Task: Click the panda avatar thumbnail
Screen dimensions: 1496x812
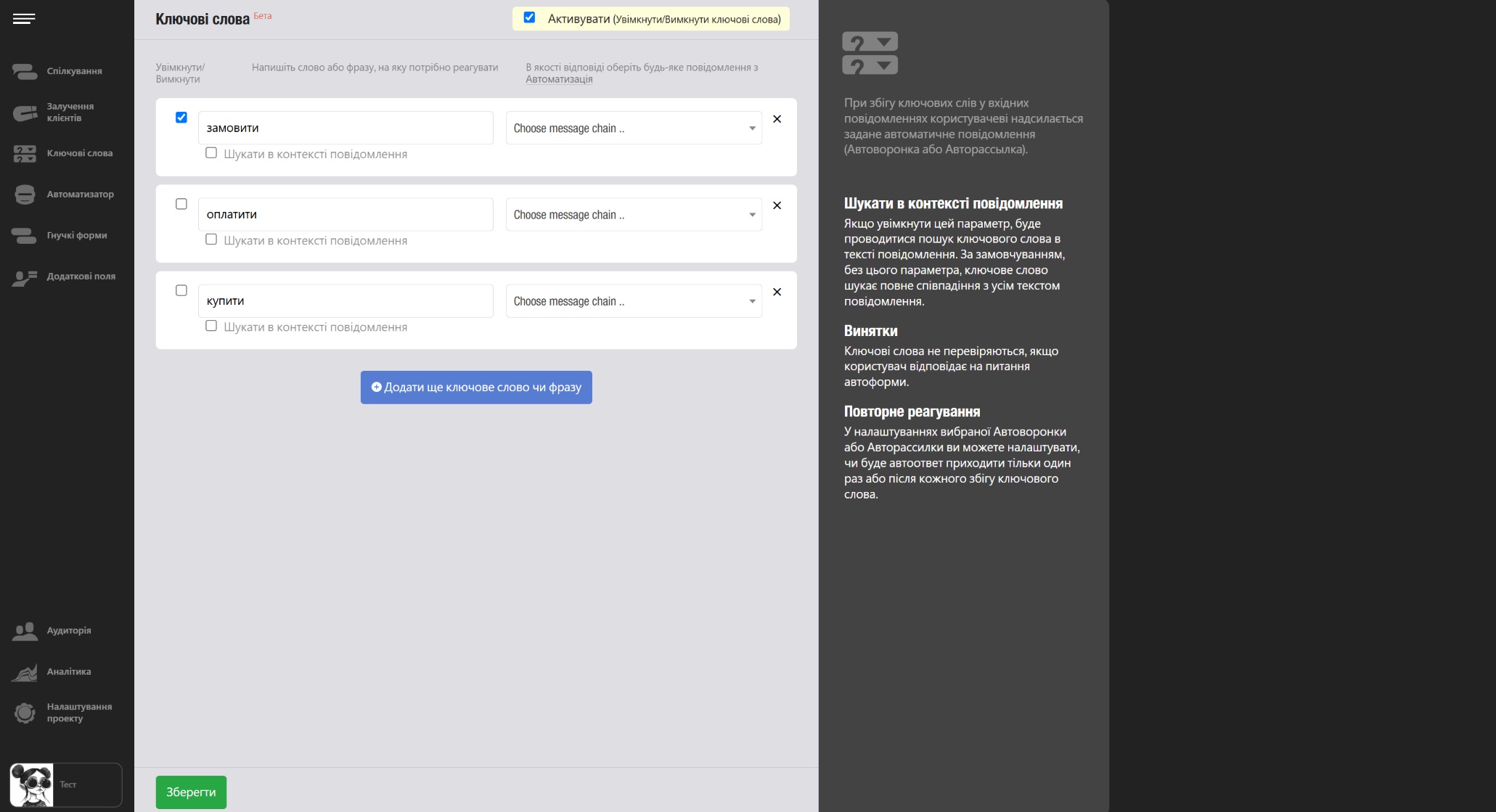Action: [31, 784]
